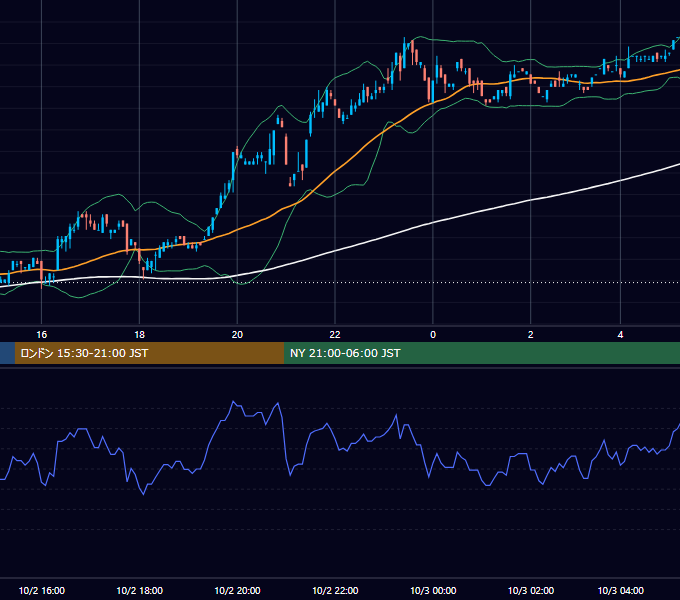Click the 10/2 20:00 date label

click(x=237, y=590)
